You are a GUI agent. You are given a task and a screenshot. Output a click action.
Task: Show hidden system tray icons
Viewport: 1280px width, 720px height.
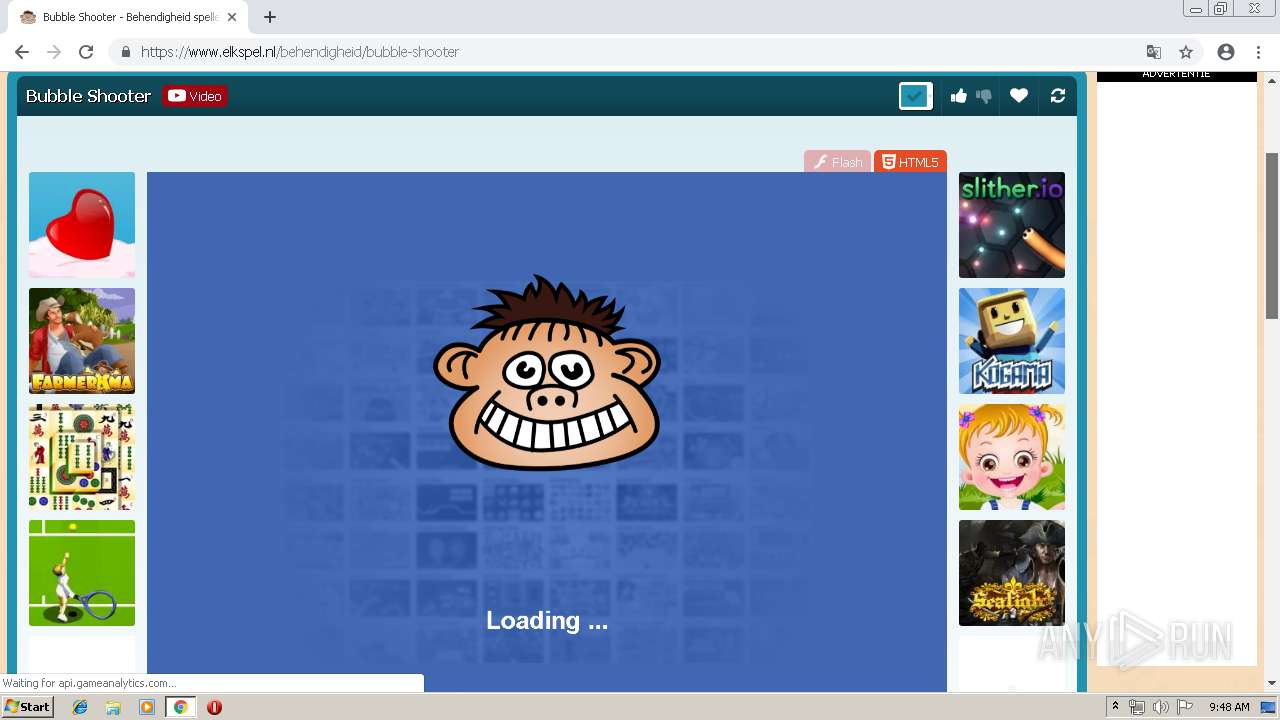1115,707
